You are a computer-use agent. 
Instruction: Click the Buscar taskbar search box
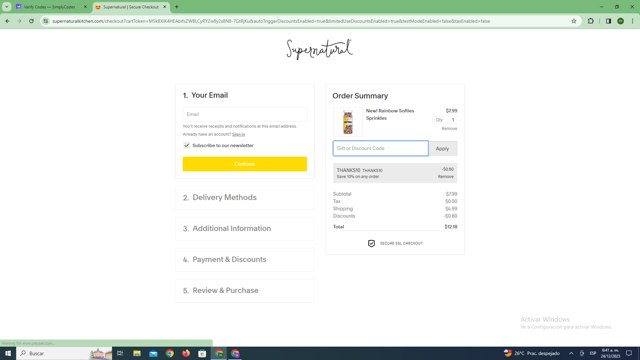tap(64, 353)
